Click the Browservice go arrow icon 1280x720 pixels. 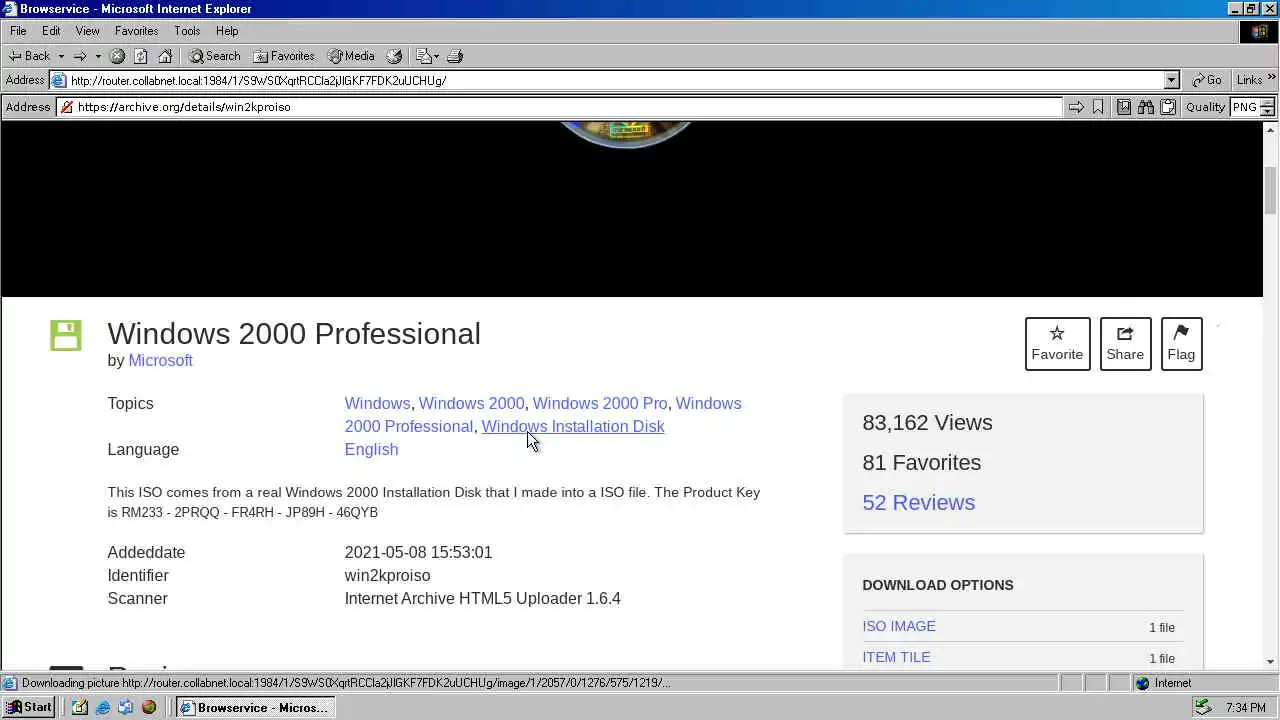pyautogui.click(x=1076, y=107)
